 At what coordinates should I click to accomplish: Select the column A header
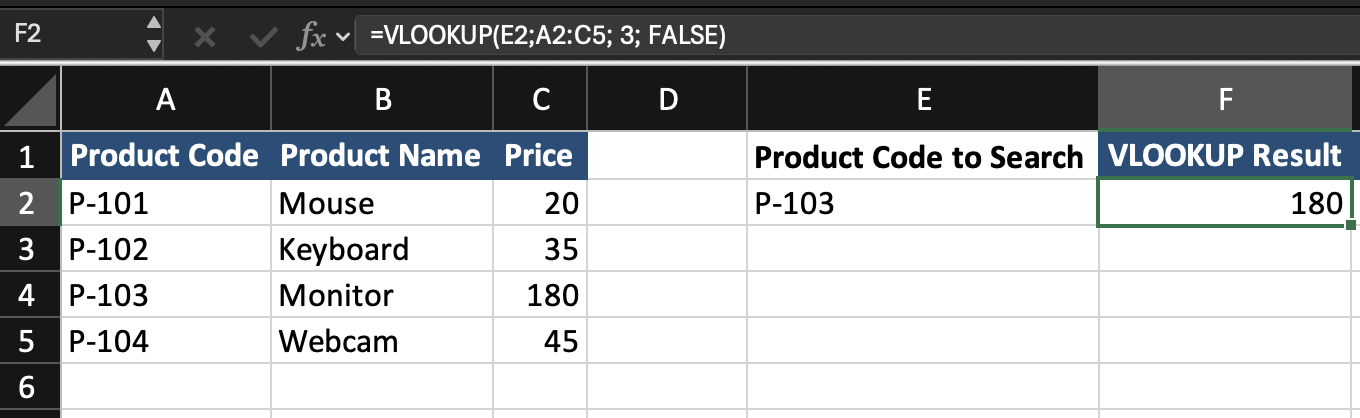click(x=166, y=99)
